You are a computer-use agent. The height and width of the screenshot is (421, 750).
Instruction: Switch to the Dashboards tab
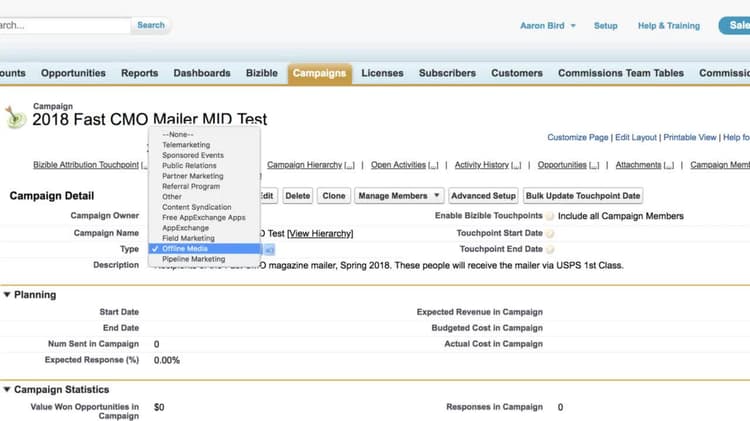202,73
